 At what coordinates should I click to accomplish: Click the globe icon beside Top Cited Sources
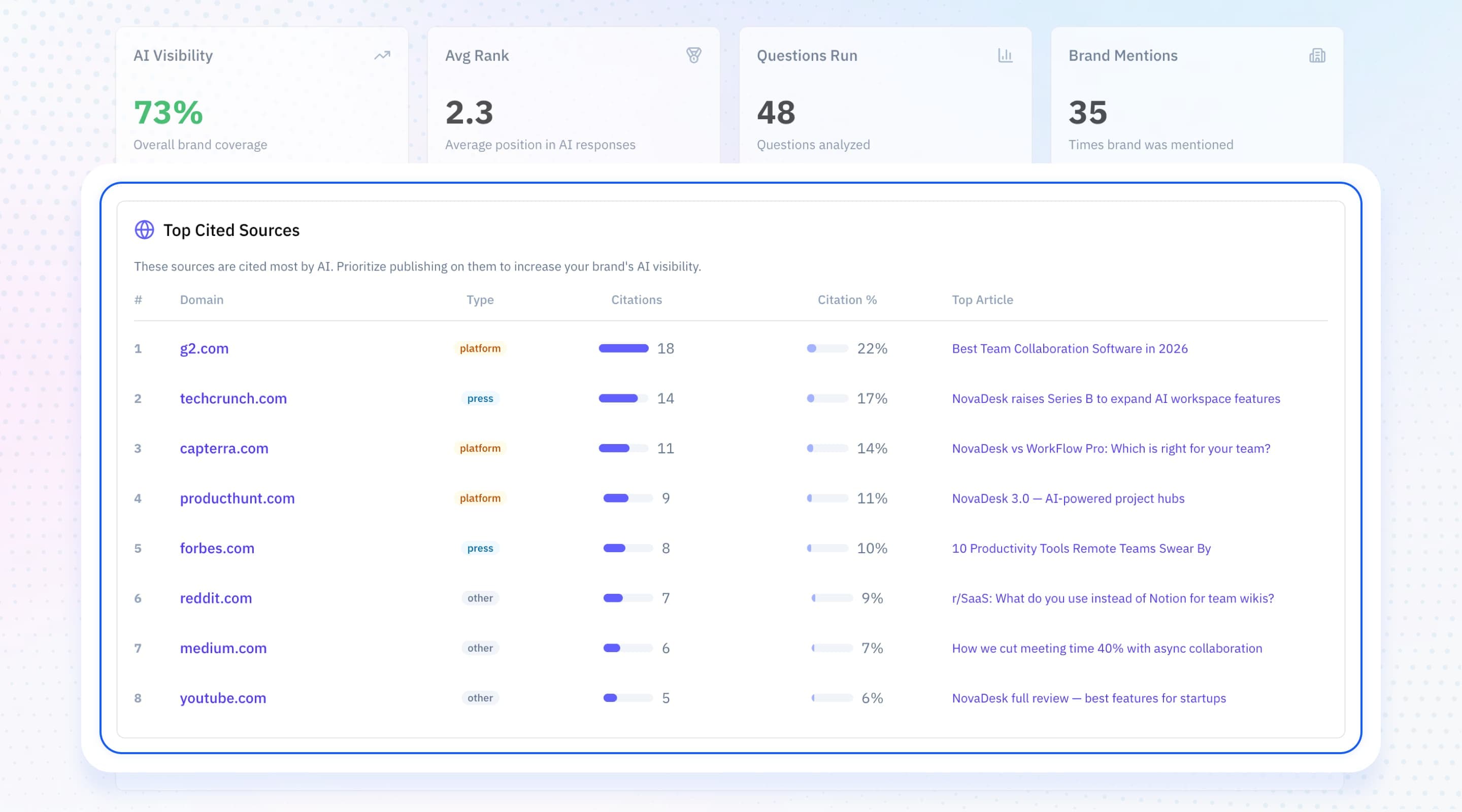[144, 230]
